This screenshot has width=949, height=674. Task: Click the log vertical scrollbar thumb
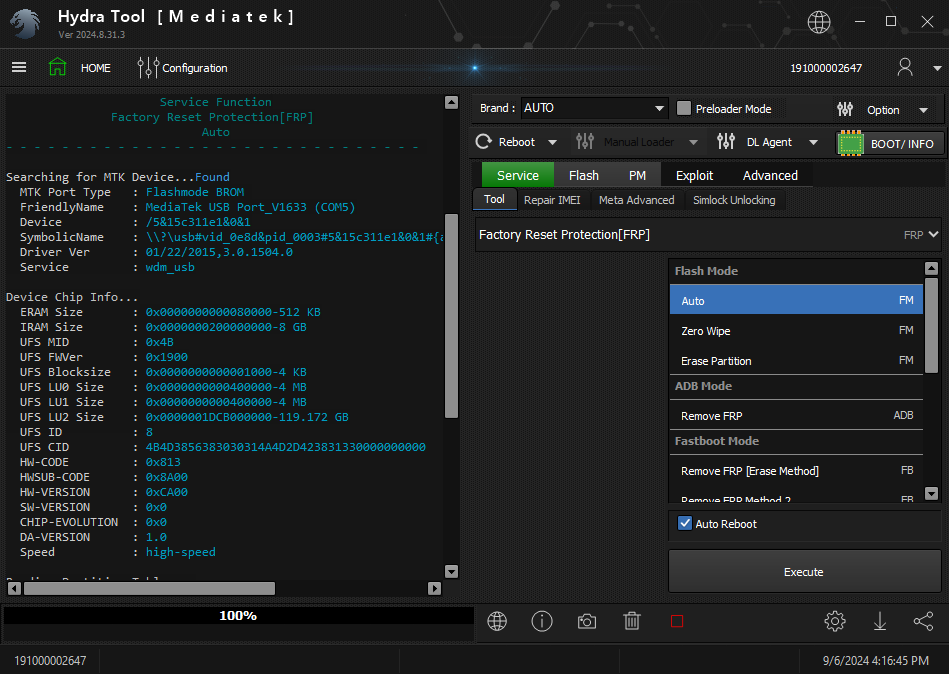tap(452, 315)
